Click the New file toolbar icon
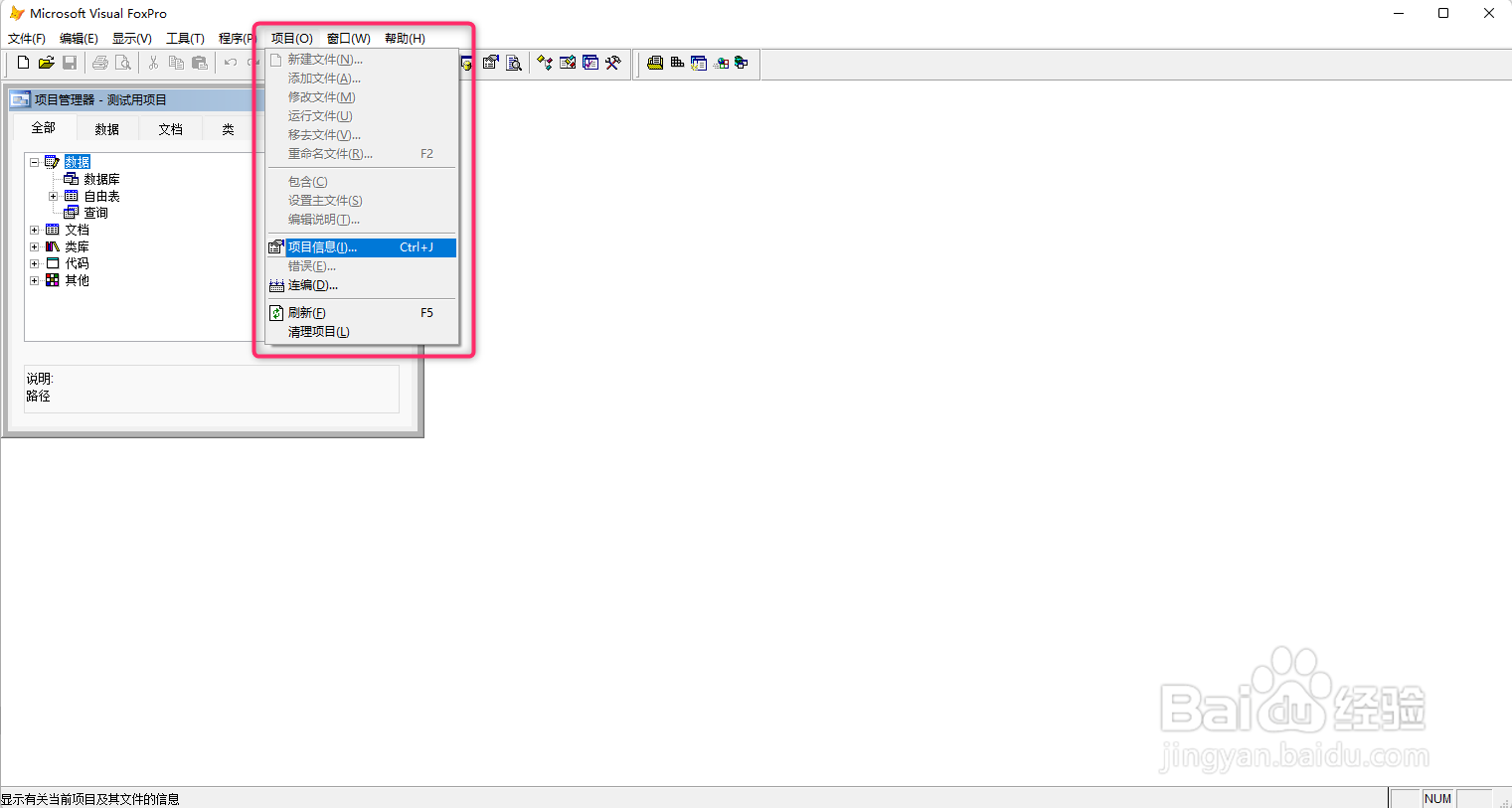The width and height of the screenshot is (1512, 808). tap(24, 63)
